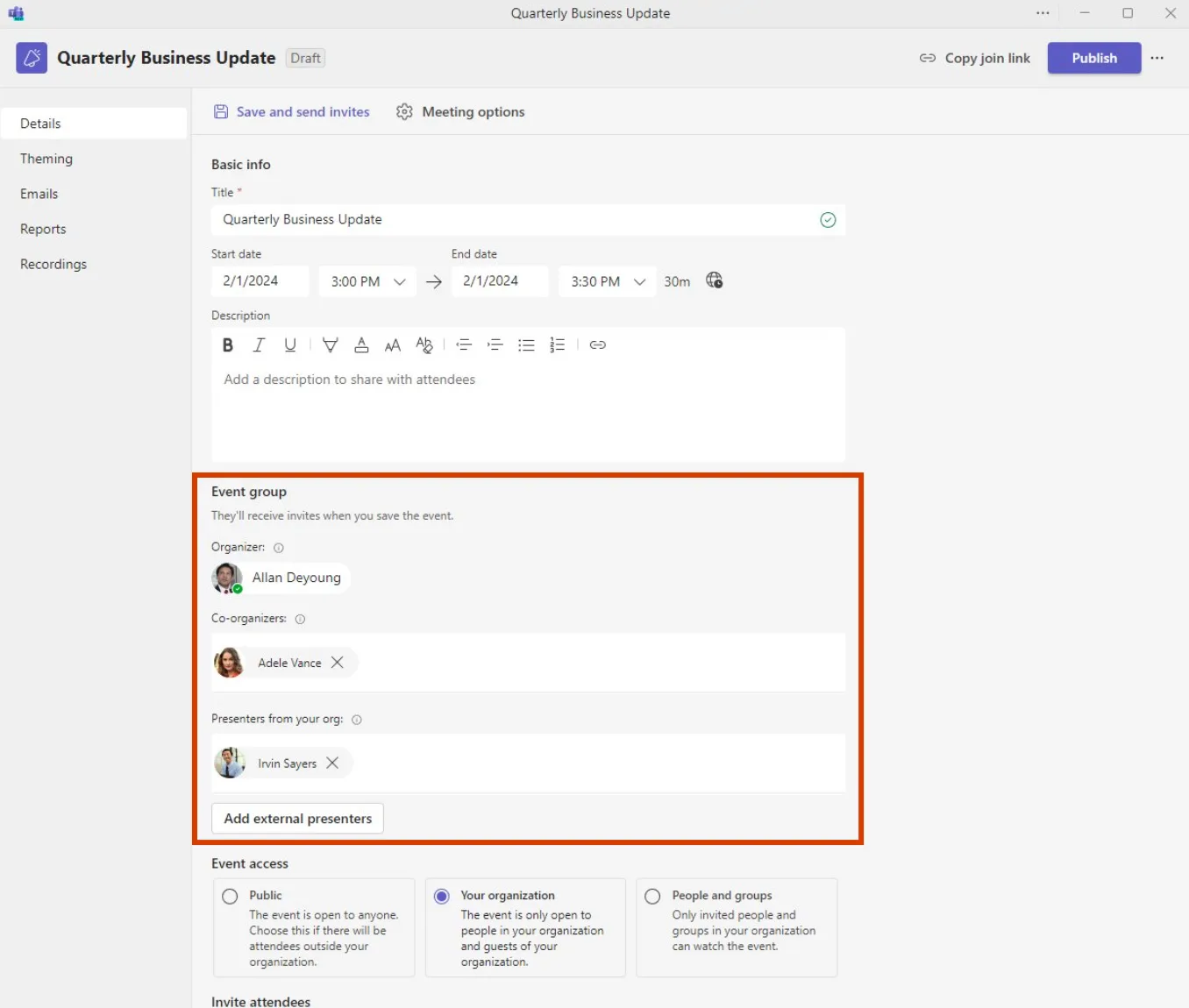
Task: Open the font color tool
Action: click(x=361, y=345)
